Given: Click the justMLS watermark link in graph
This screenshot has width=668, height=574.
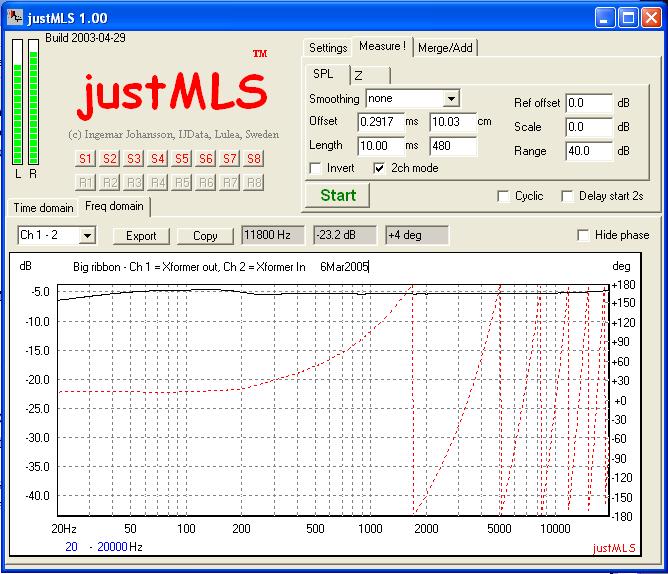Looking at the screenshot, I should coord(614,548).
